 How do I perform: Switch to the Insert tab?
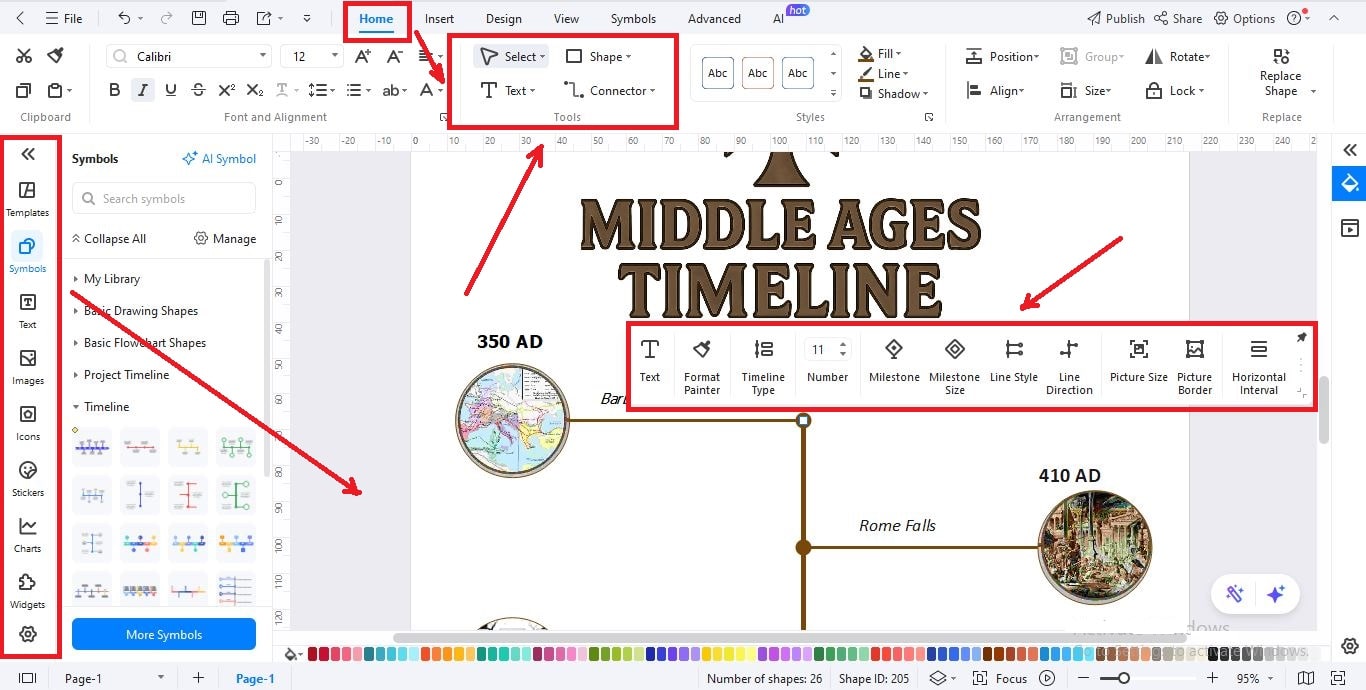[439, 18]
